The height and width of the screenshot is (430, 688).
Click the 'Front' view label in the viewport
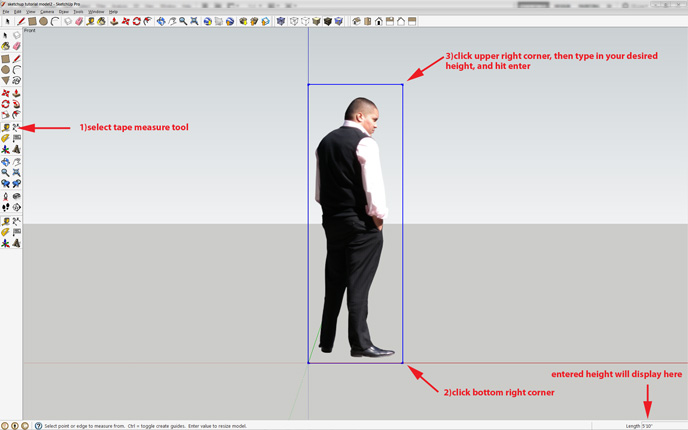[x=30, y=30]
